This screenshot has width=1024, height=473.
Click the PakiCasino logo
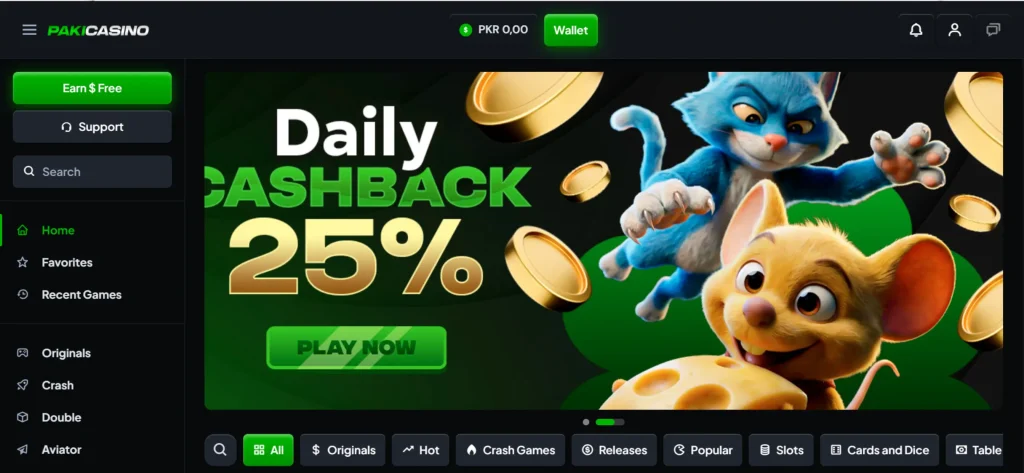(x=98, y=31)
